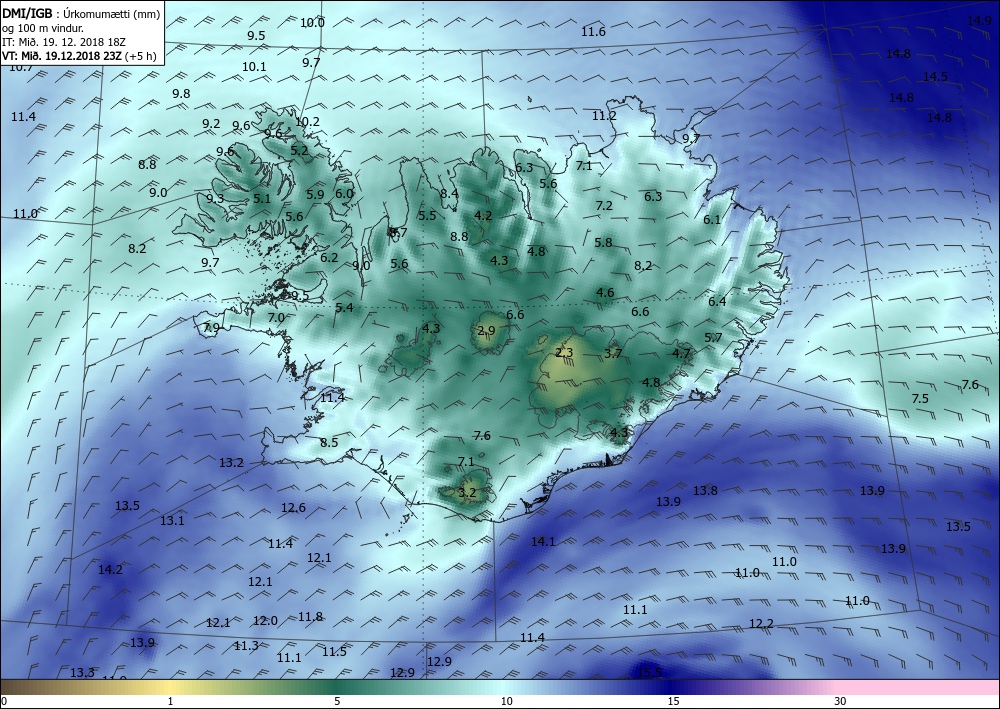The width and height of the screenshot is (1000, 709).
Task: Click the 11.8 value on the map
Action: (311, 617)
